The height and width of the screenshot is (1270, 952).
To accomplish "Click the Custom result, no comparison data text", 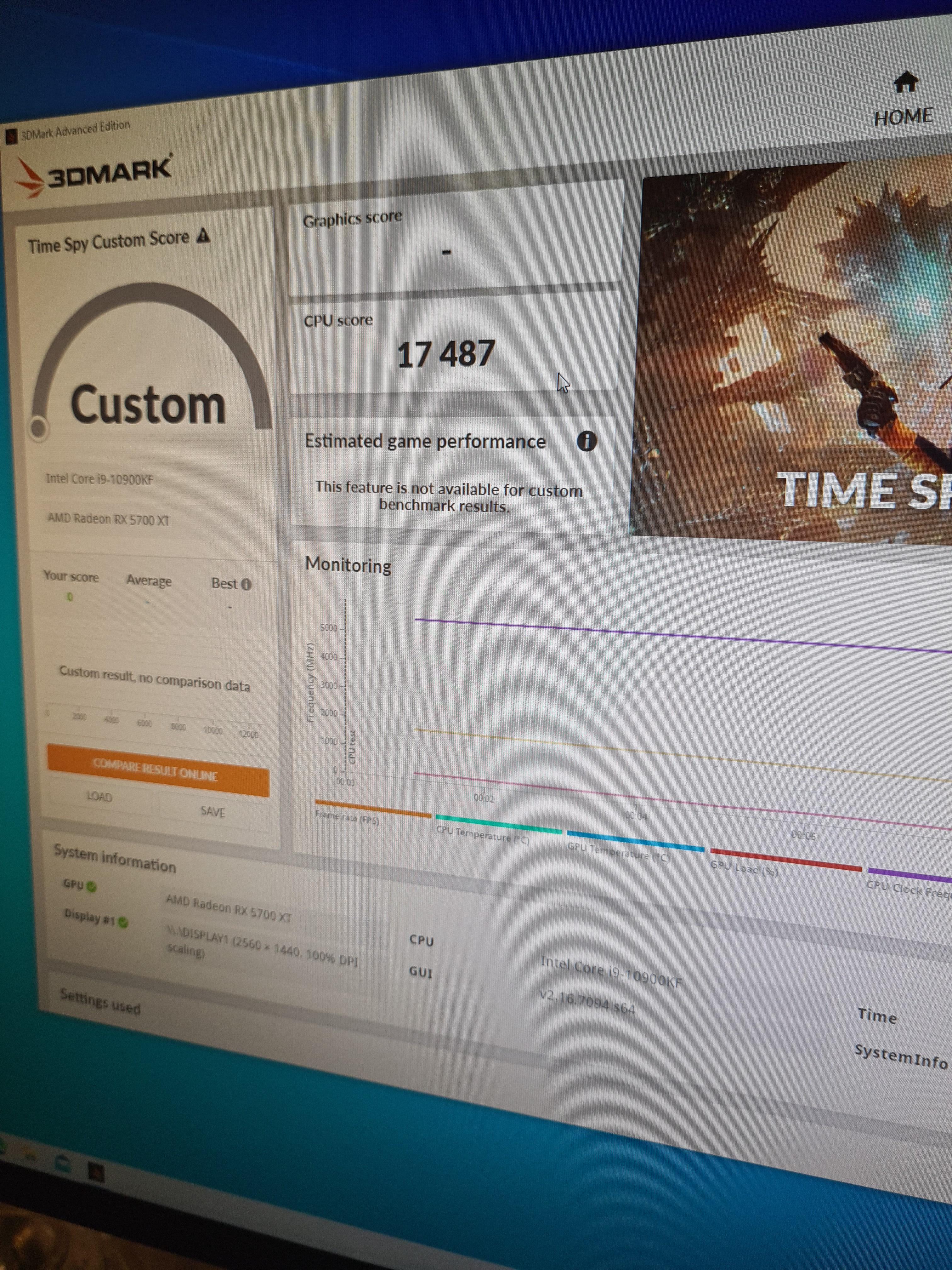I will [x=154, y=679].
